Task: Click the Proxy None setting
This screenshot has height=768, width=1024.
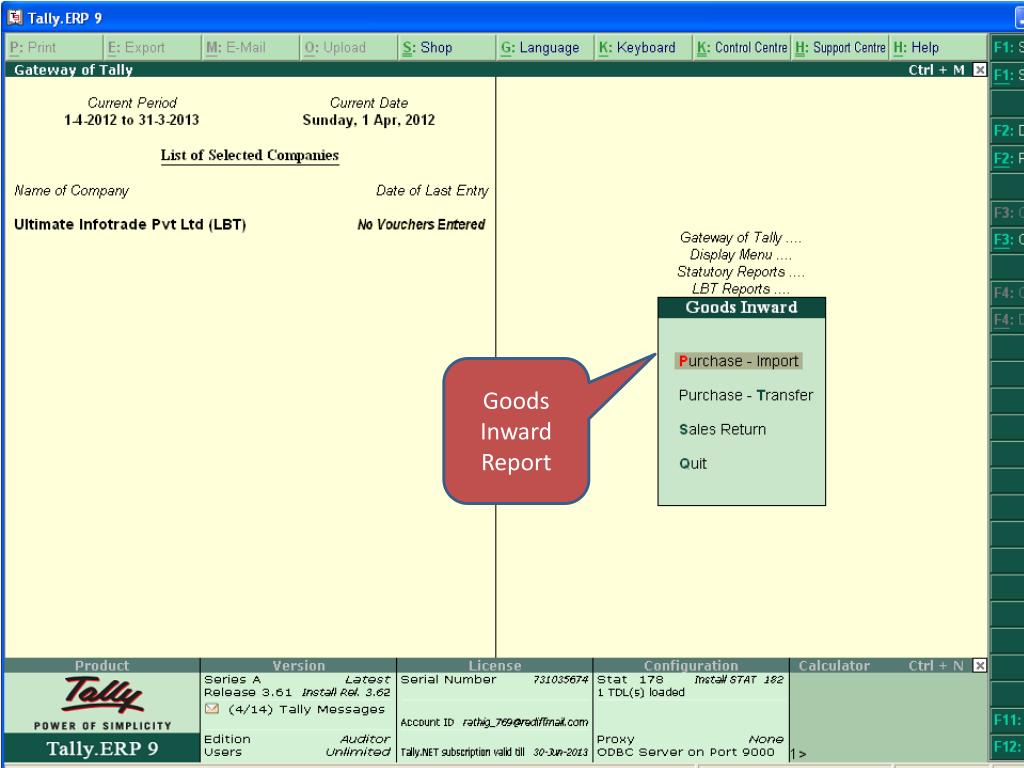Action: click(690, 739)
